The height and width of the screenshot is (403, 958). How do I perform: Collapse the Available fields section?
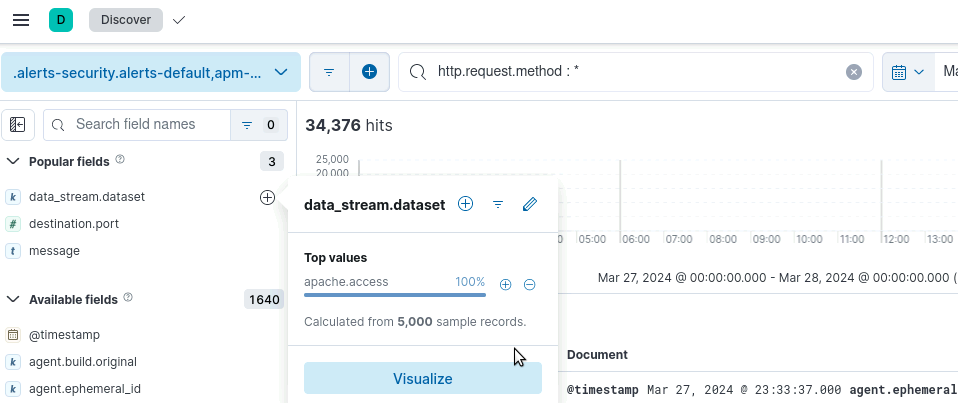[13, 299]
